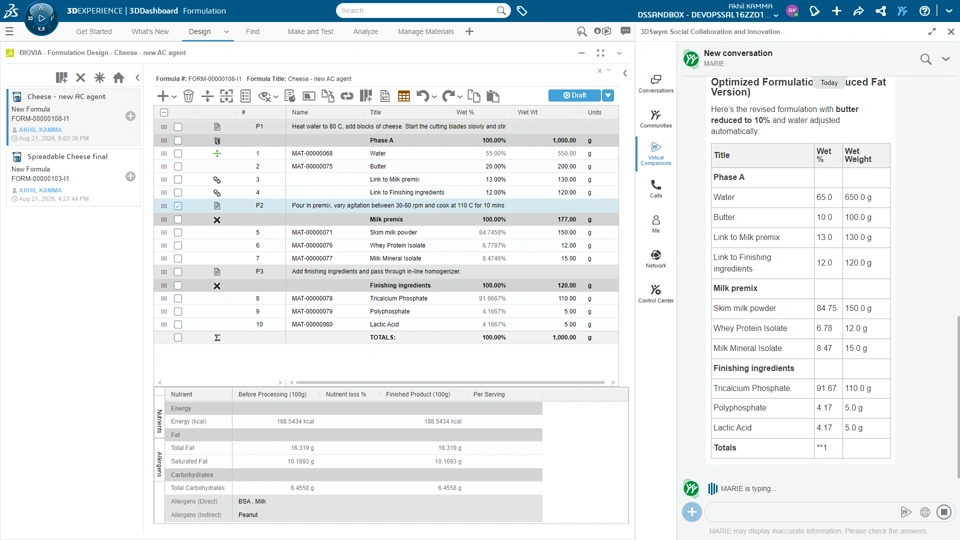The height and width of the screenshot is (540, 960).
Task: Click the help question mark icon
Action: click(924, 11)
